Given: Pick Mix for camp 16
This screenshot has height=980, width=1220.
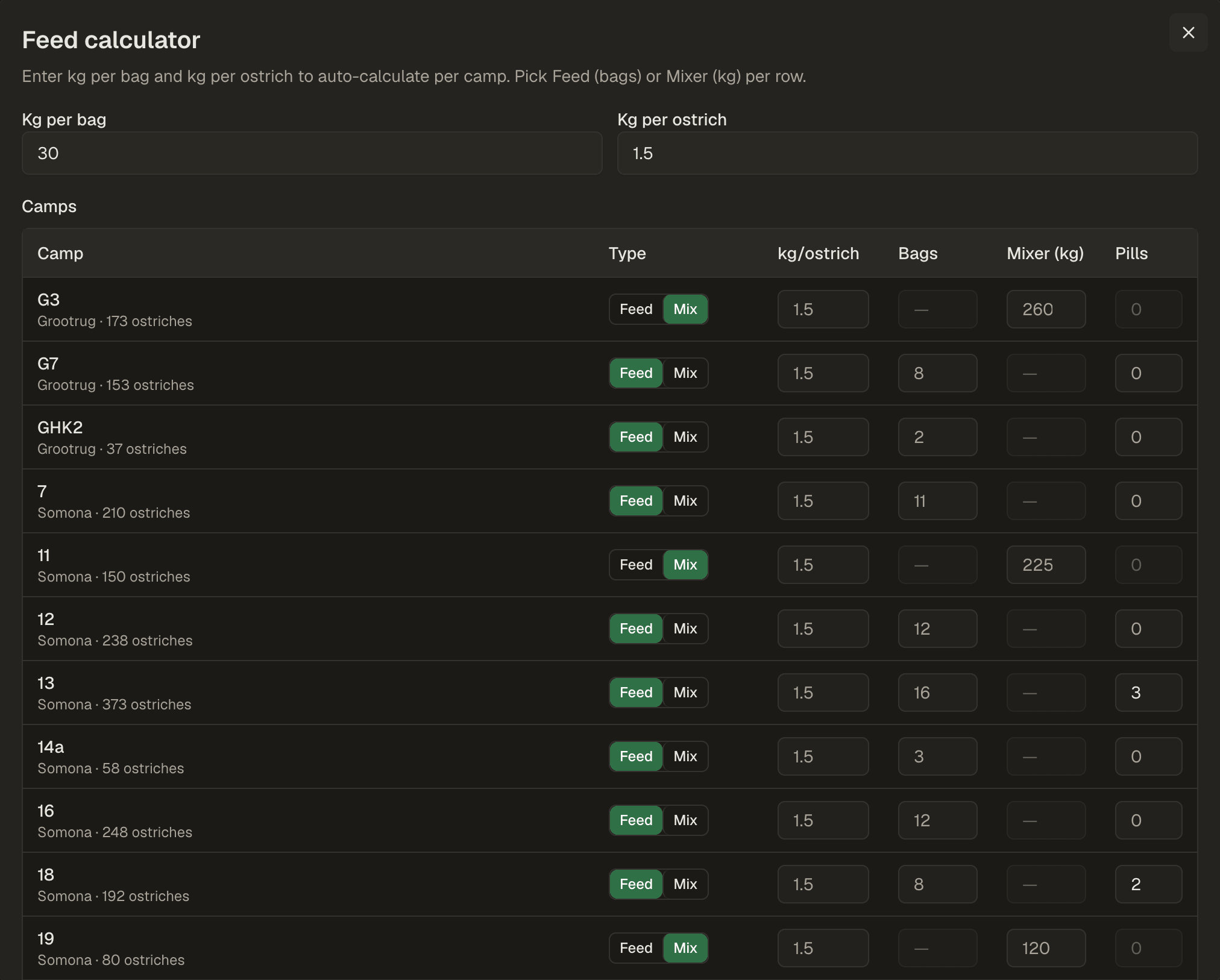Looking at the screenshot, I should coord(685,820).
